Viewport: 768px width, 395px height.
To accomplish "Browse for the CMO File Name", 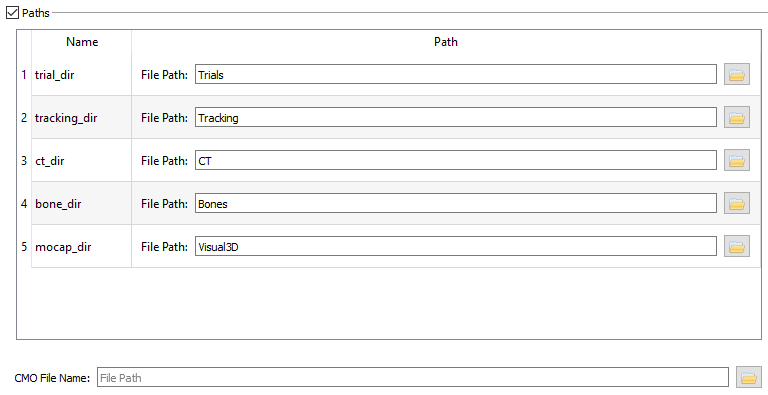I will pos(749,377).
